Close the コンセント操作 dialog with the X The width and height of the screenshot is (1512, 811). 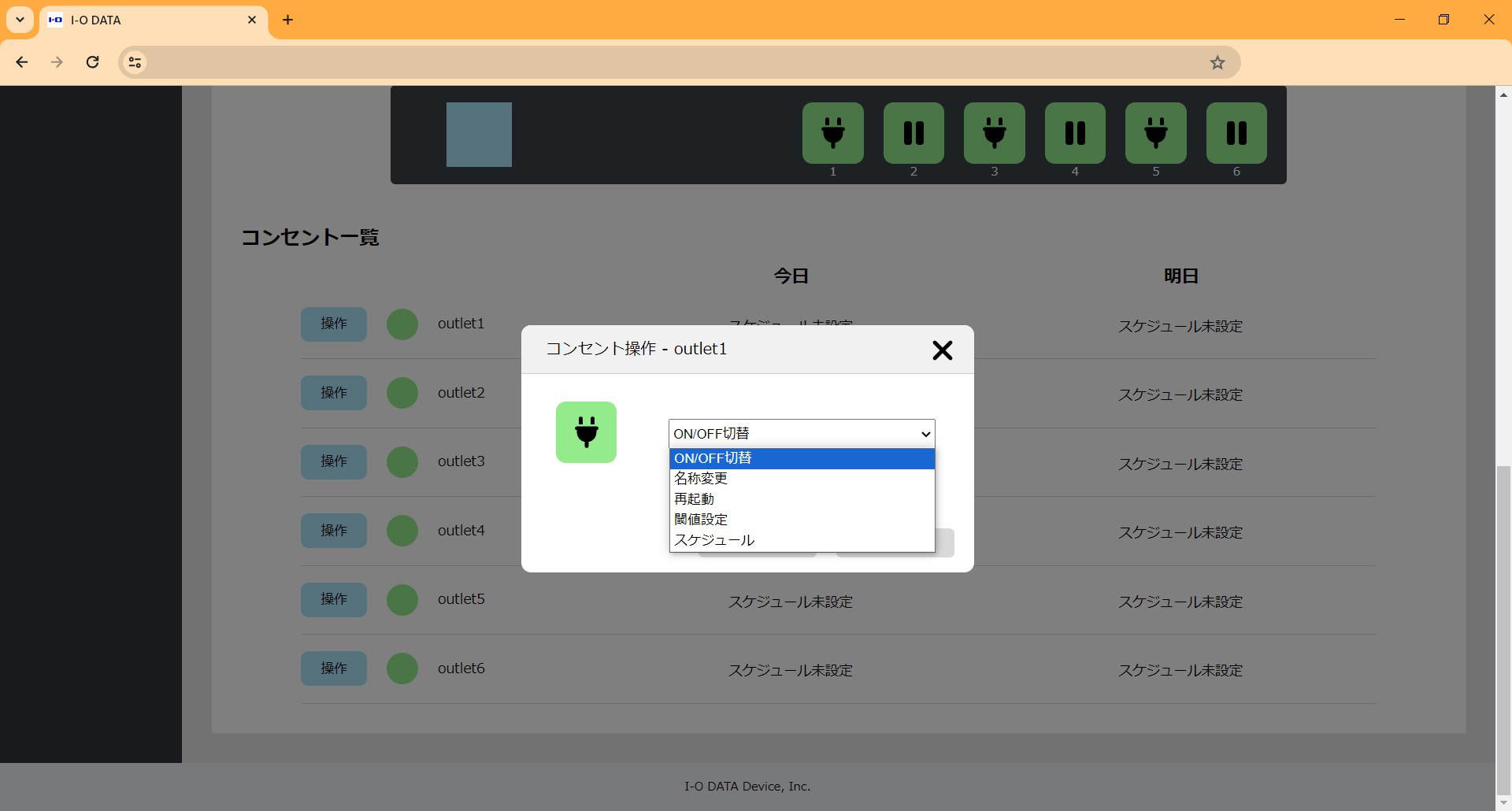tap(942, 350)
